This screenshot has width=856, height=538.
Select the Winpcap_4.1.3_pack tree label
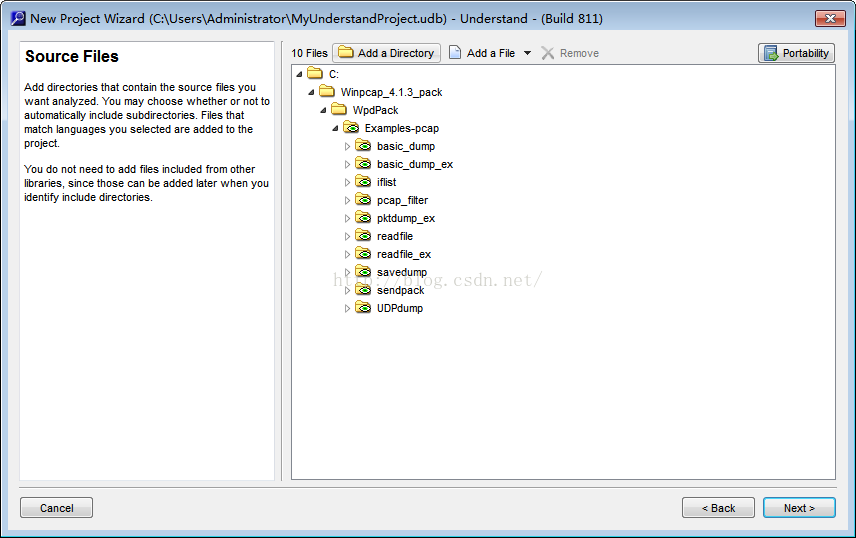pos(391,92)
